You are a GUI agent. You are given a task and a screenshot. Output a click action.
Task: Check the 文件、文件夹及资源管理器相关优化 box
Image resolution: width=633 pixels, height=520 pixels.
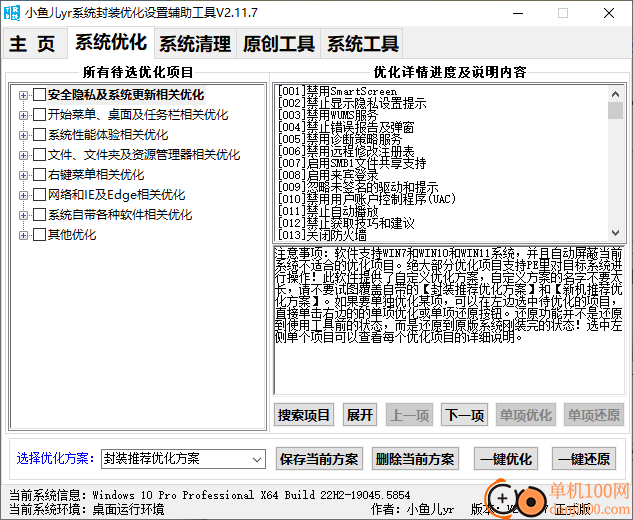(39, 155)
